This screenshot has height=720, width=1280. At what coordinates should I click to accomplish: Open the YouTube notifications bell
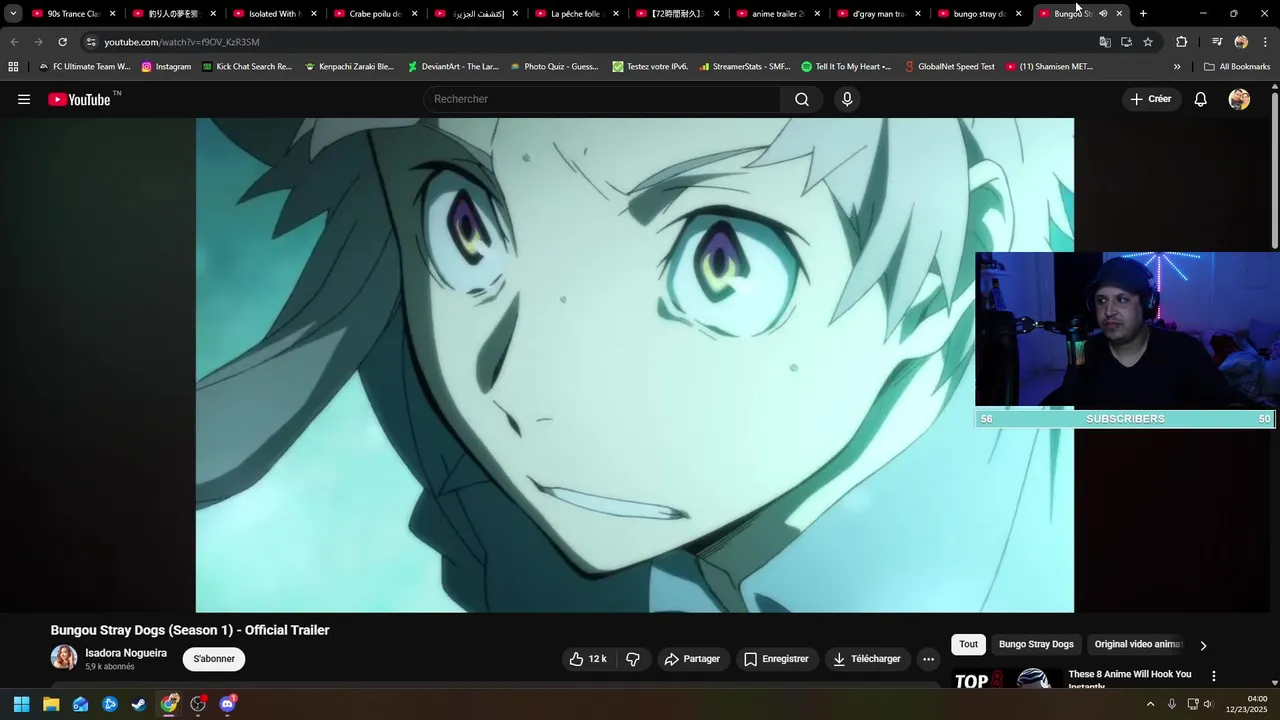click(1200, 99)
